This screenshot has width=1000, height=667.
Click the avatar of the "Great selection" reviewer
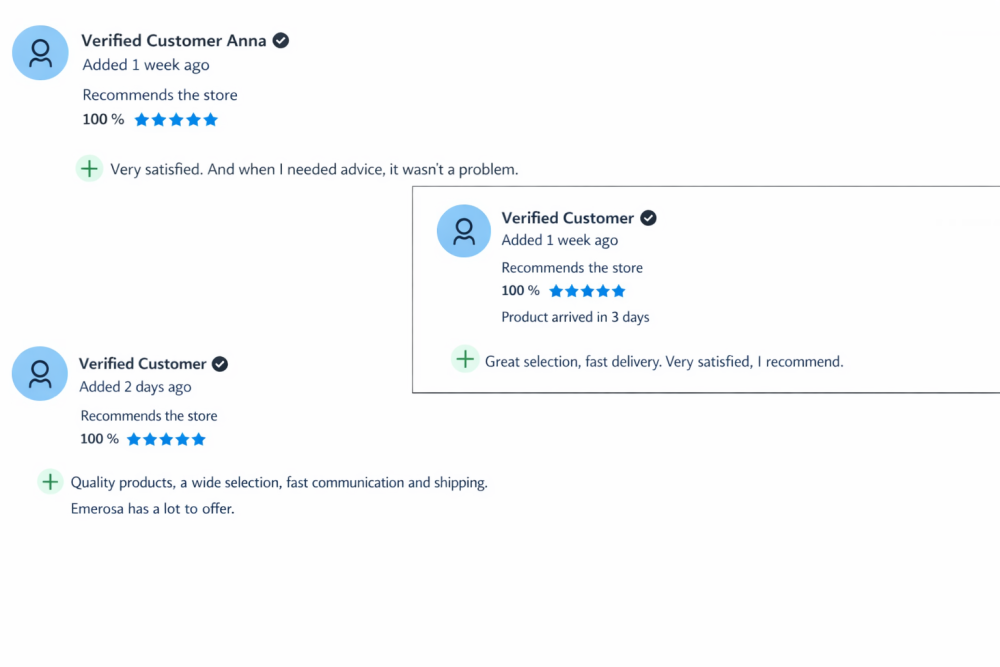(x=464, y=231)
